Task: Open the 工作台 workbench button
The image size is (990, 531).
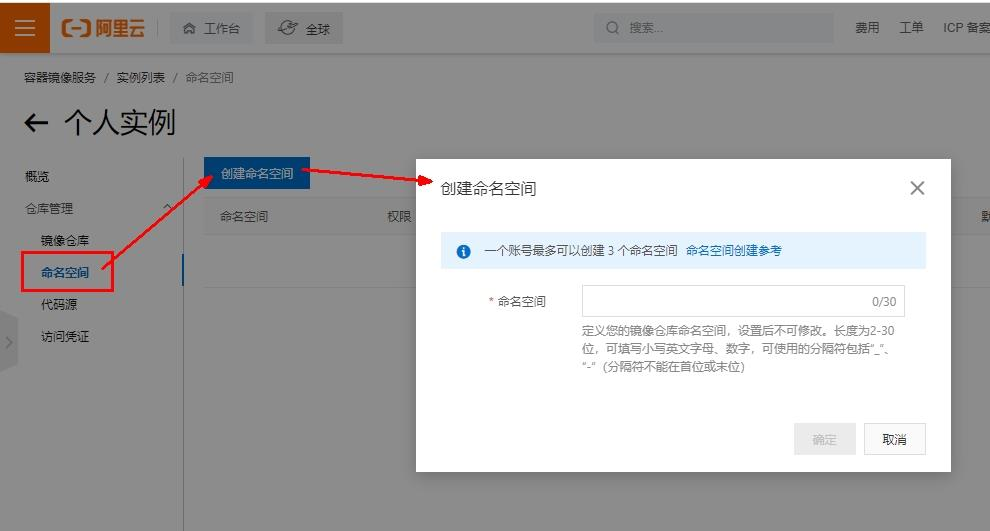Action: tap(211, 28)
